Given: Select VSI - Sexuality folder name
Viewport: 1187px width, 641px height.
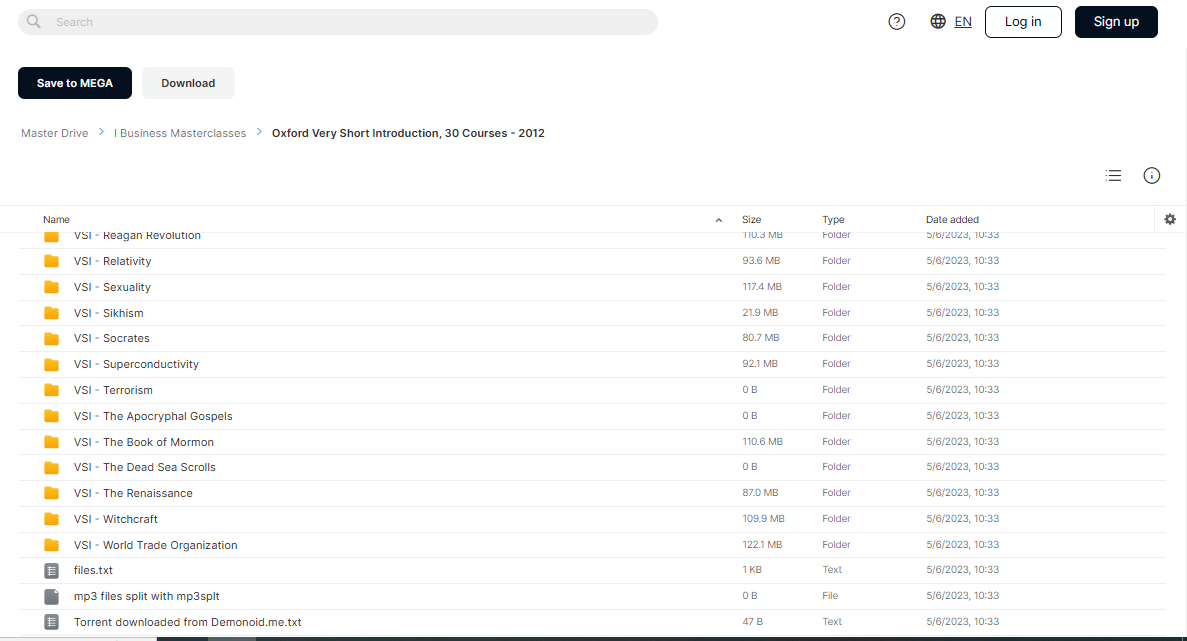Looking at the screenshot, I should point(112,287).
